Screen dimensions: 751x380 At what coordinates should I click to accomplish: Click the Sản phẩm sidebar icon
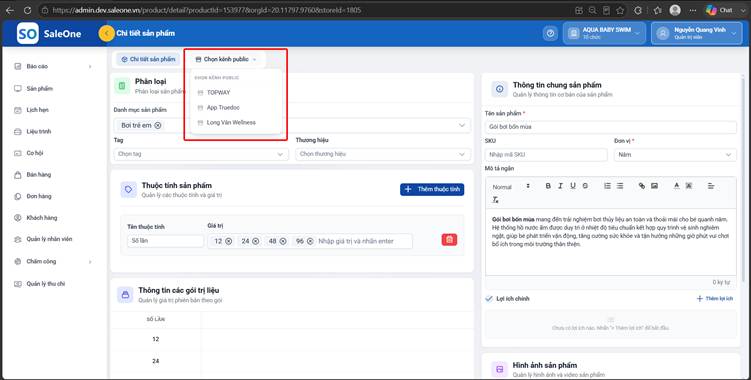(18, 88)
